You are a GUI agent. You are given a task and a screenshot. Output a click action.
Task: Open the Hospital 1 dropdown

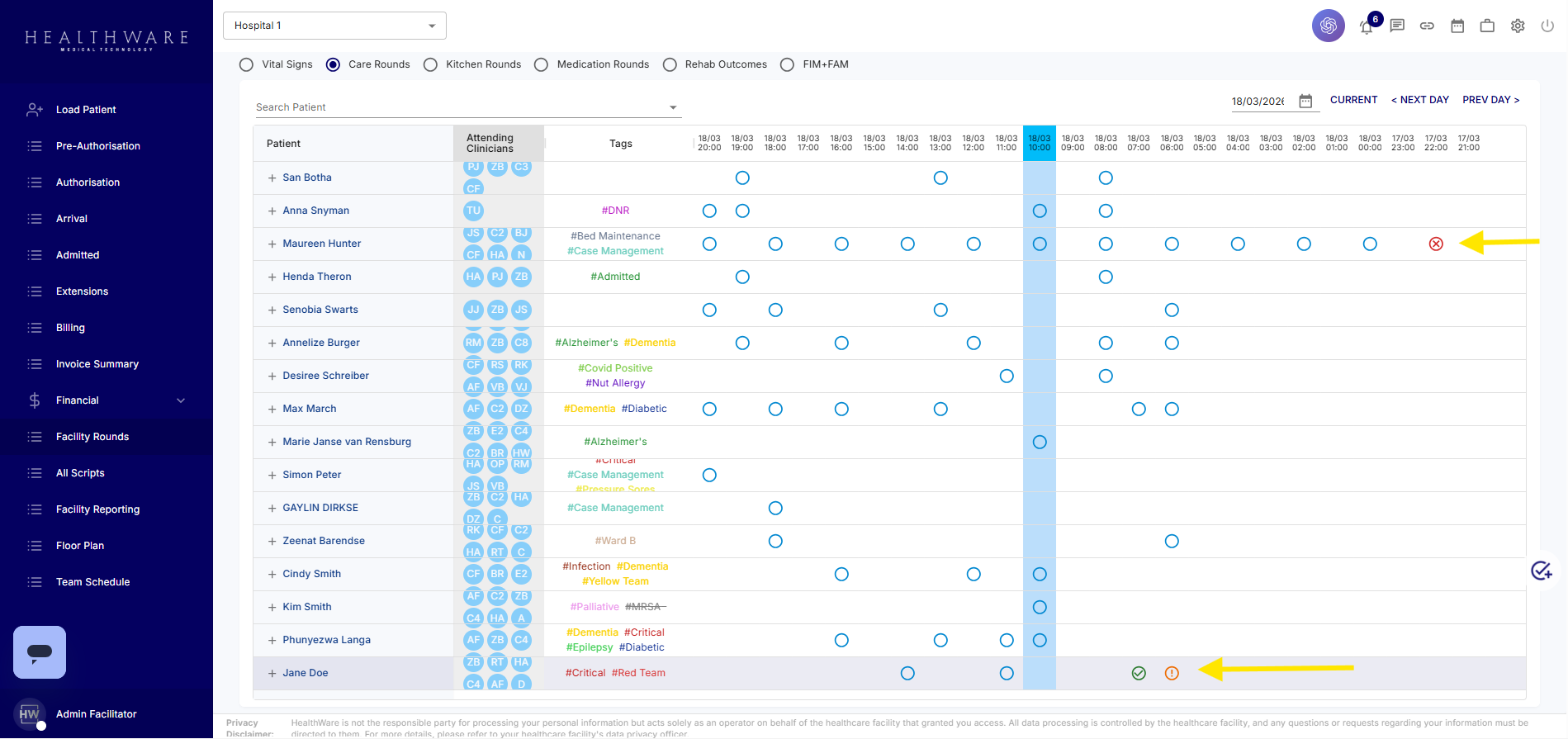coord(334,26)
